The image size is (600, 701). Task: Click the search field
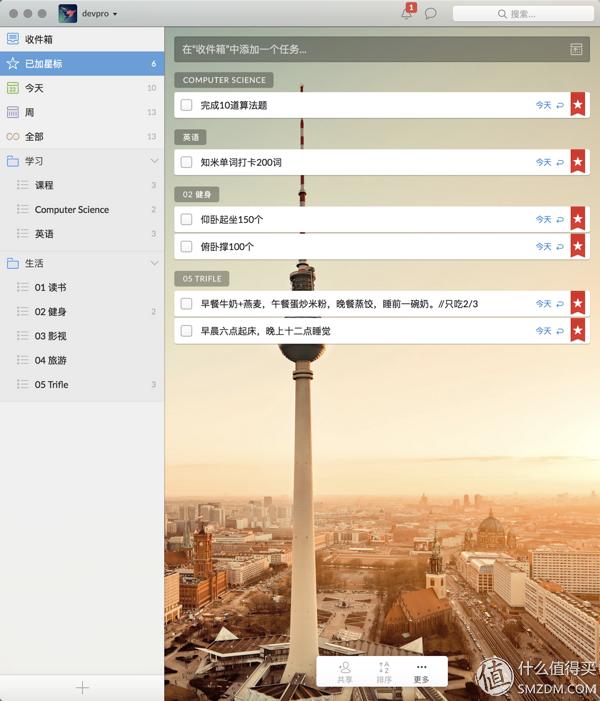click(523, 14)
